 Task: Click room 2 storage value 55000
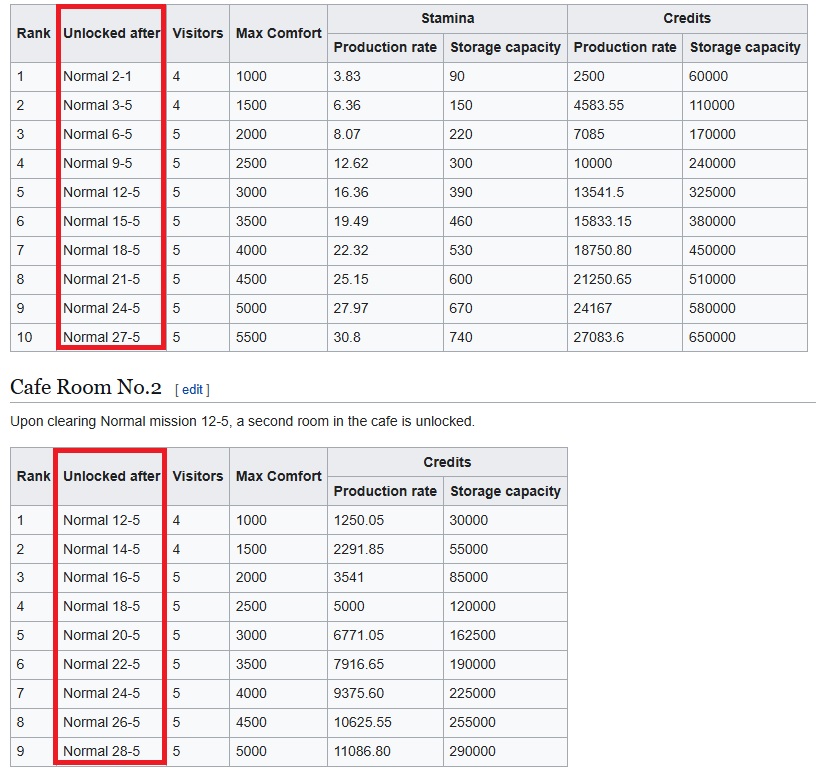tap(469, 549)
